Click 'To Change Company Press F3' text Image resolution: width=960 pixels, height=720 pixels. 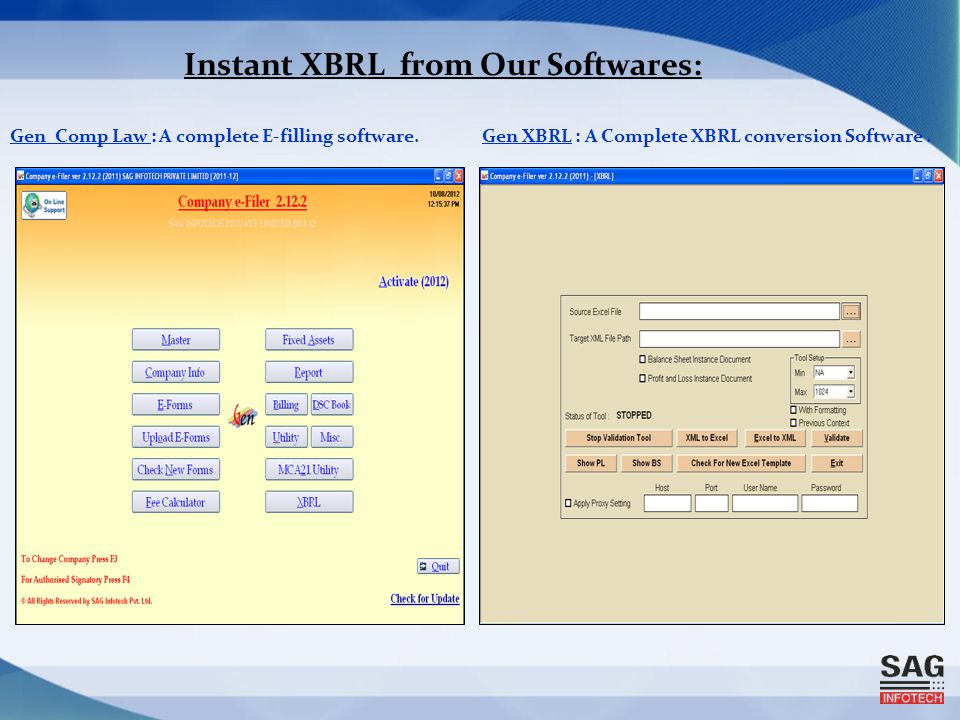69,559
